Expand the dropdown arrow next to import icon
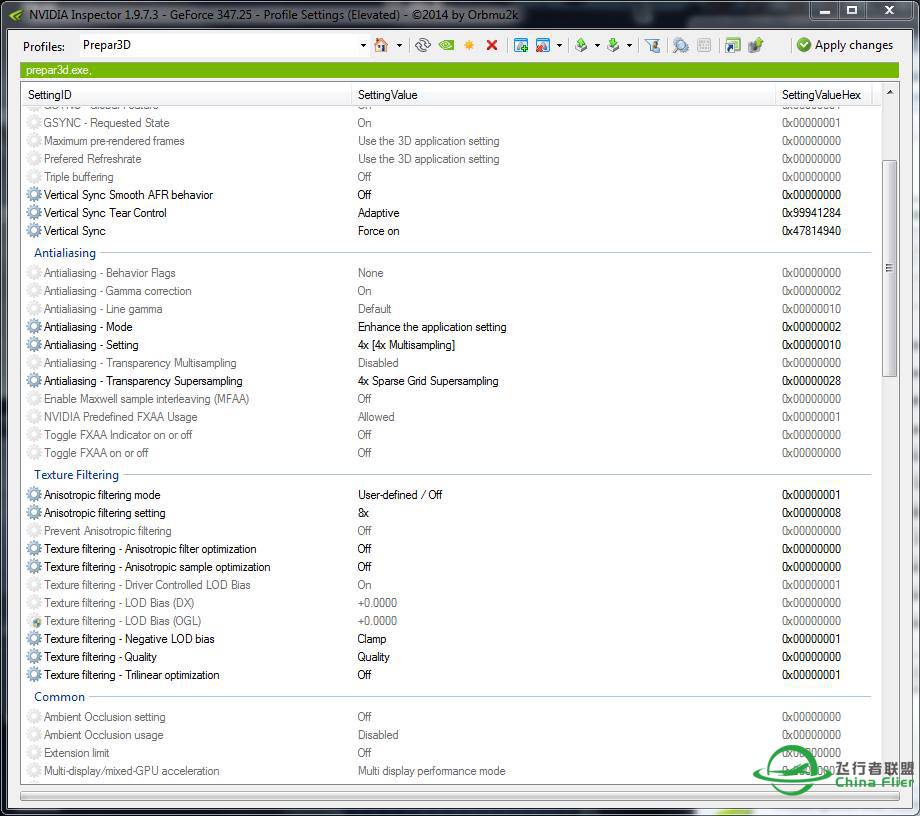Image resolution: width=920 pixels, height=816 pixels. [x=629, y=45]
